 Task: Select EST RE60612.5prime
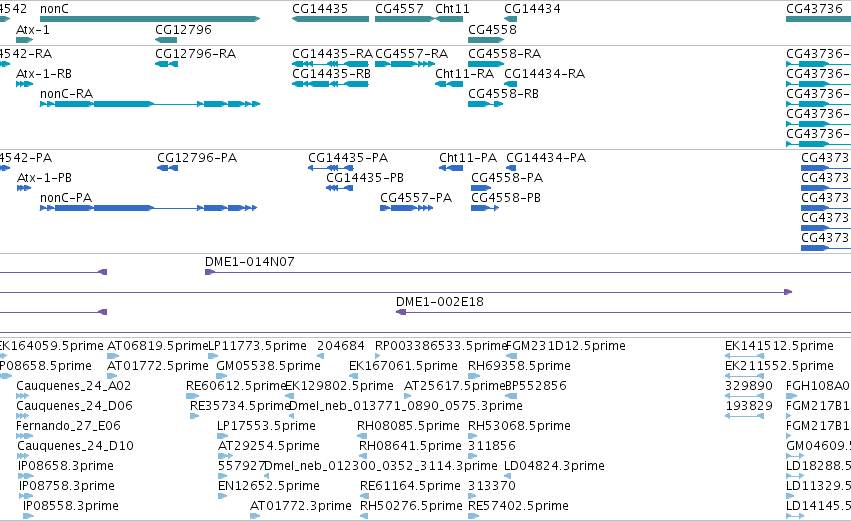pyautogui.click(x=236, y=386)
